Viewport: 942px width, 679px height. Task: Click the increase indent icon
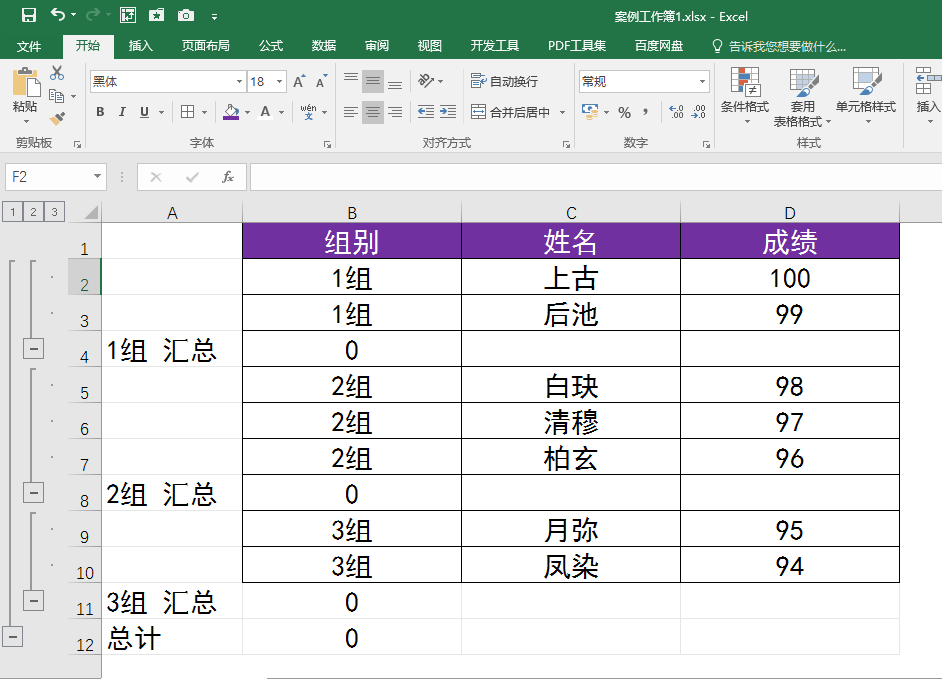tap(448, 112)
